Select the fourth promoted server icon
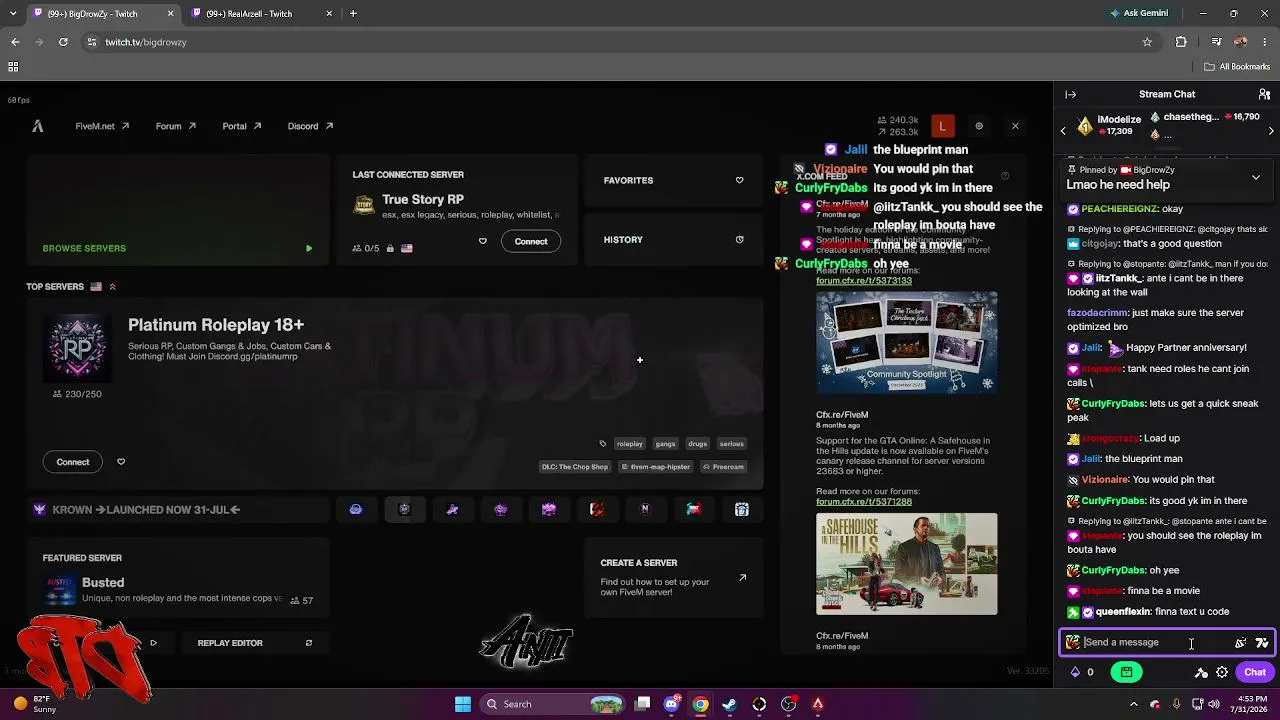 coord(501,510)
